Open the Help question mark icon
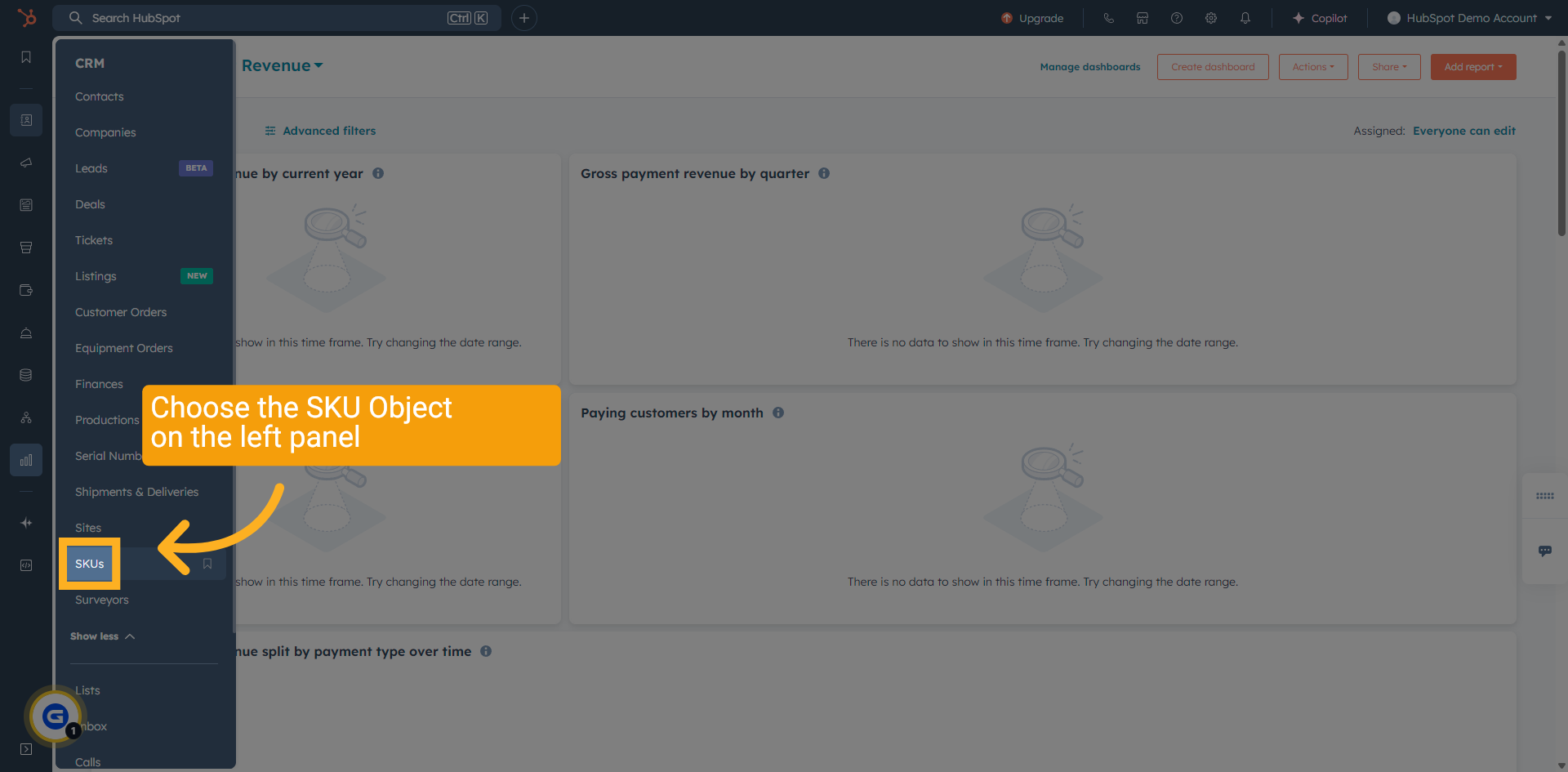Viewport: 1568px width, 772px height. 1177,18
